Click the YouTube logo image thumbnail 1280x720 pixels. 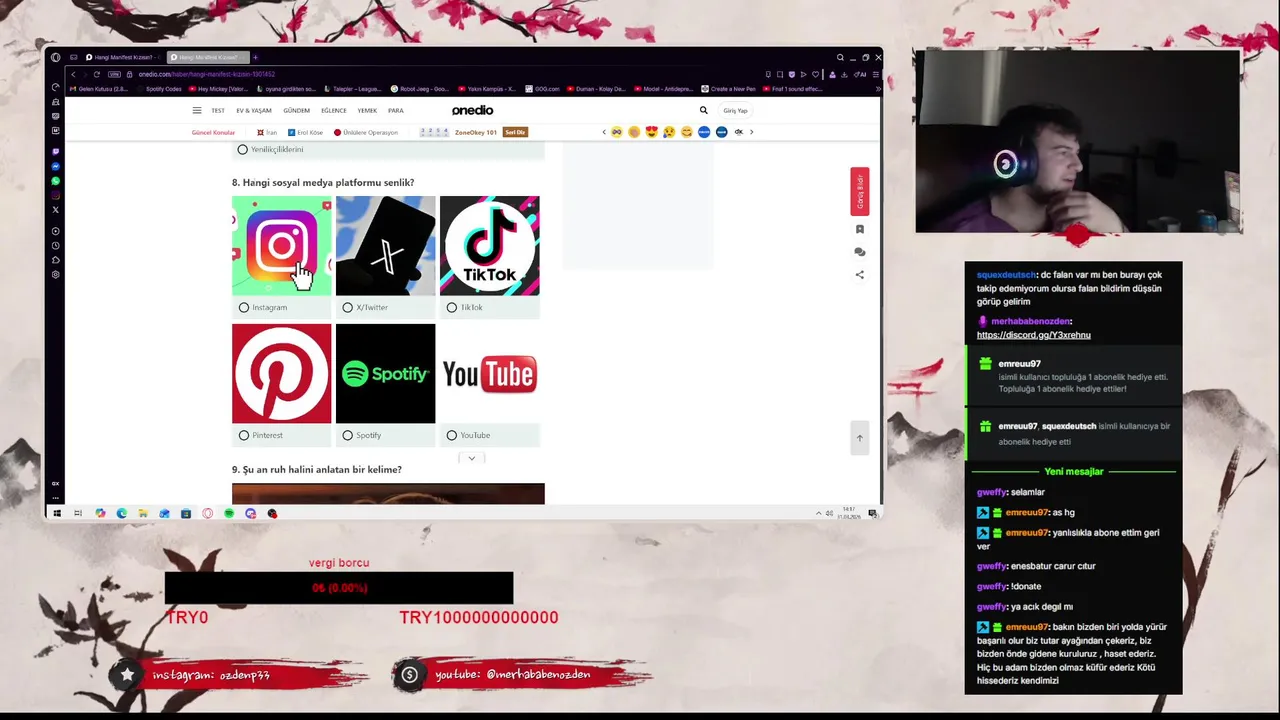pos(489,373)
